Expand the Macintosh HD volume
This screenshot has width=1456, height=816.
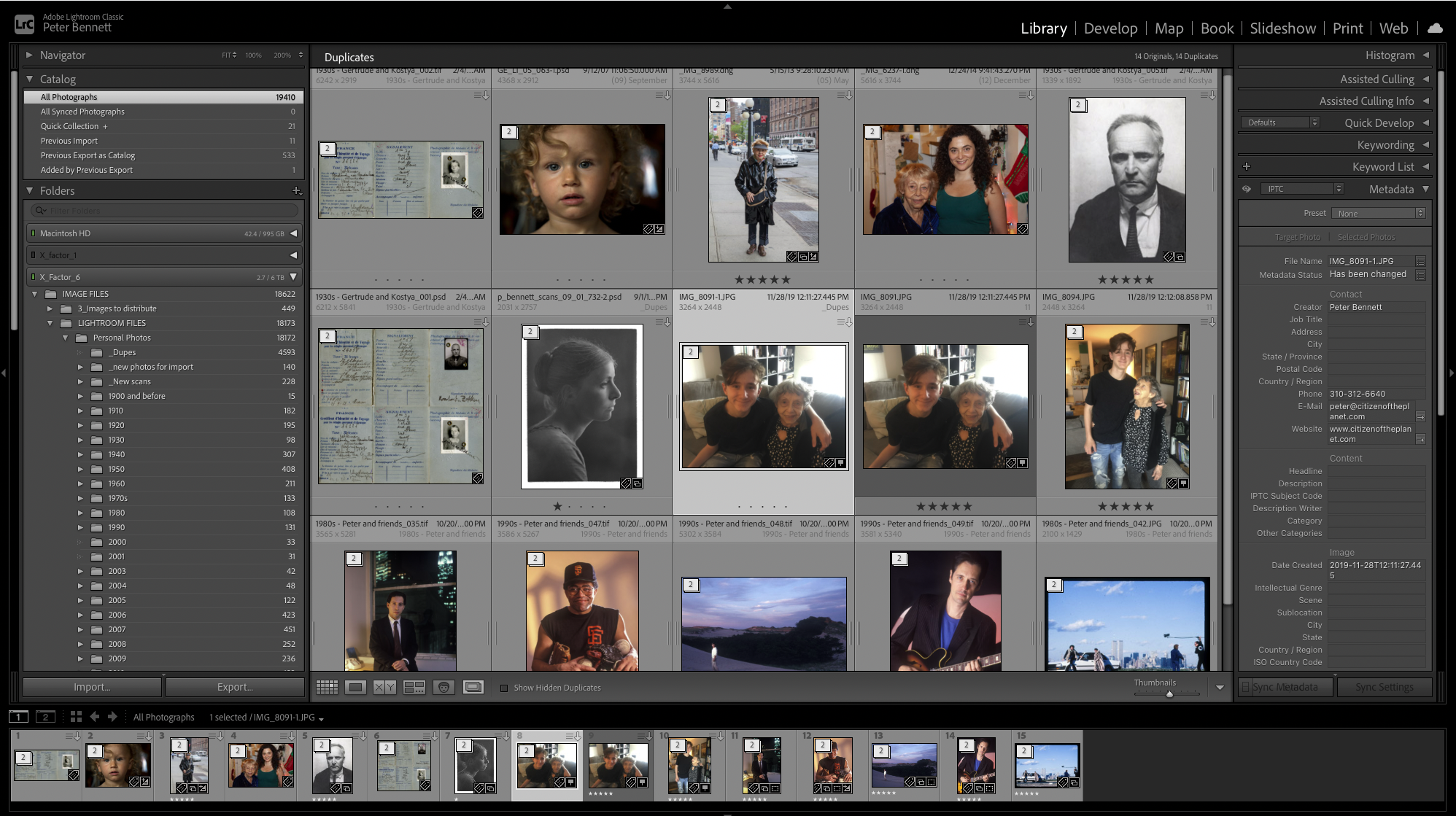point(293,233)
